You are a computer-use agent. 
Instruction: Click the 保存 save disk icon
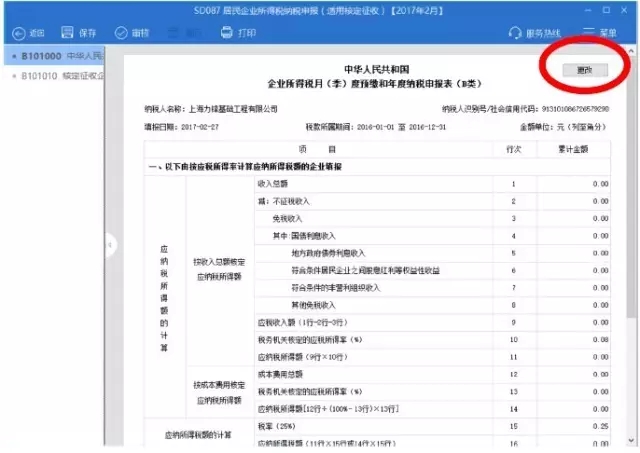(67, 32)
